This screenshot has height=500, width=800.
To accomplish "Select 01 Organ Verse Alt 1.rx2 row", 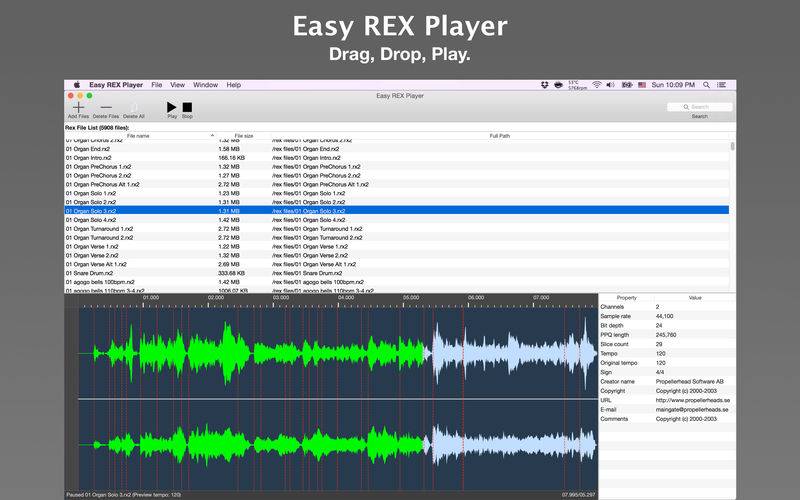I will [396, 264].
